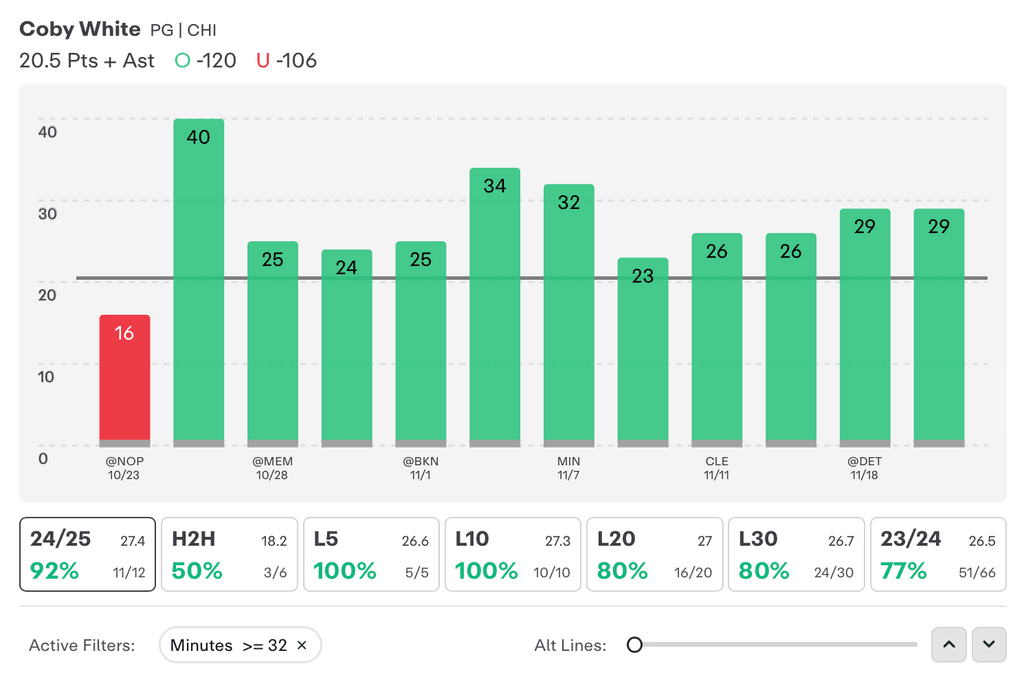Screen dimensions: 1024x675
Task: Click the Active Filters label
Action: [82, 646]
